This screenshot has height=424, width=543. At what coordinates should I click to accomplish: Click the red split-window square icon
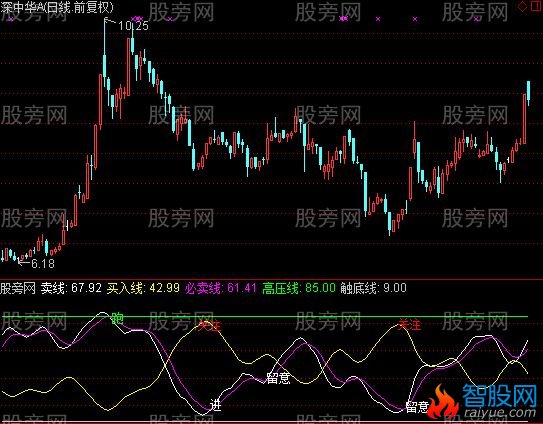tap(537, 7)
